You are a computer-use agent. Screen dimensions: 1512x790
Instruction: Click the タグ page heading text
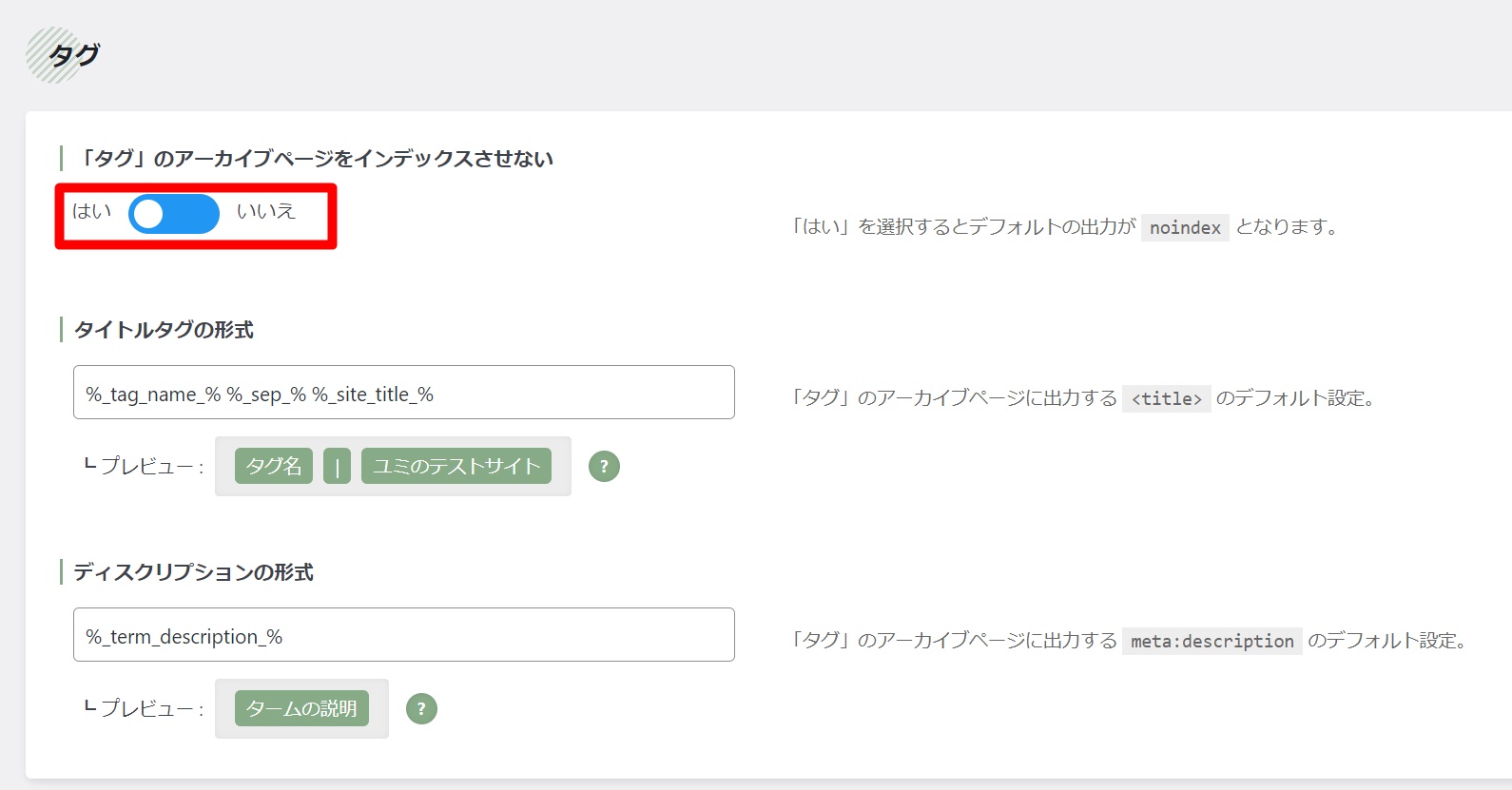coord(75,55)
